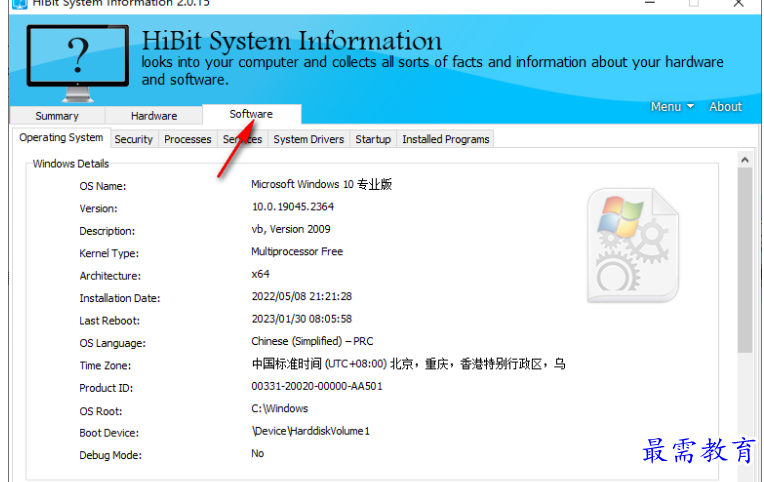Click the C:\Windows value

click(280, 408)
